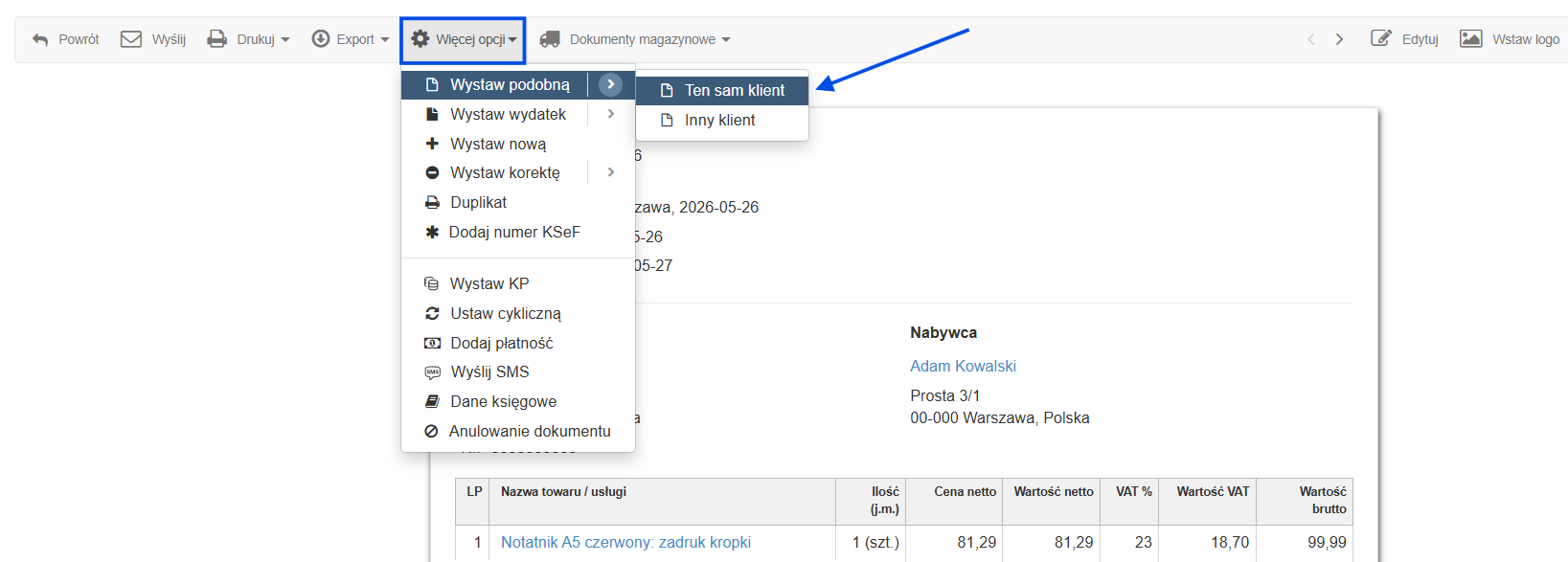
Task: Click the book icon beside Dane księgowe
Action: [432, 401]
